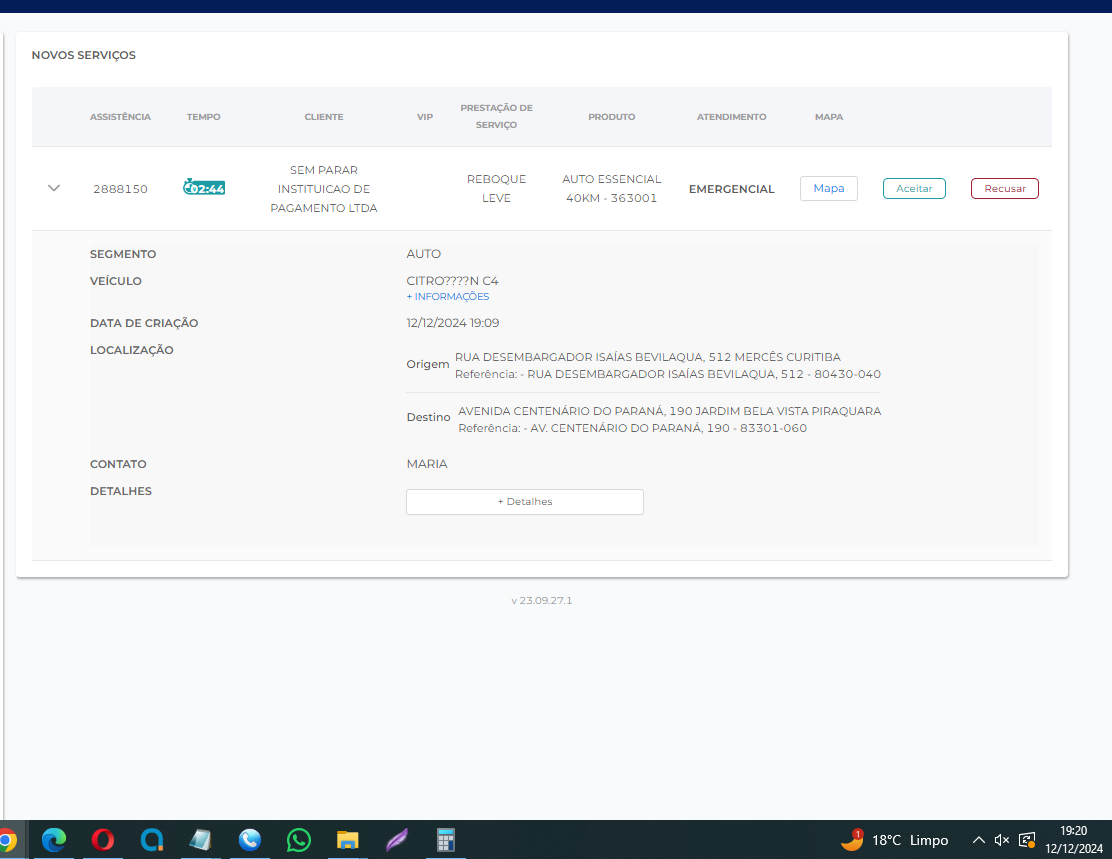The width and height of the screenshot is (1112, 859).
Task: Click the blue phone app taskbar icon
Action: [x=250, y=840]
